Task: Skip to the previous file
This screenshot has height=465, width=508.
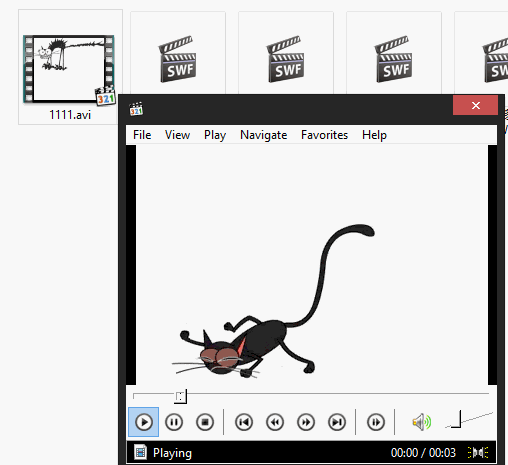Action: coord(244,422)
